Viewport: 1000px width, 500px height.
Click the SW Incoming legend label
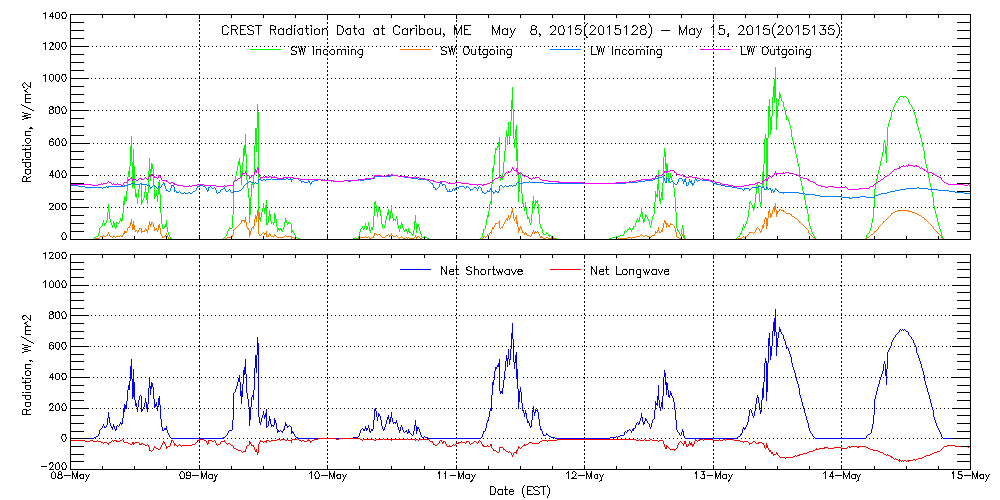(322, 51)
